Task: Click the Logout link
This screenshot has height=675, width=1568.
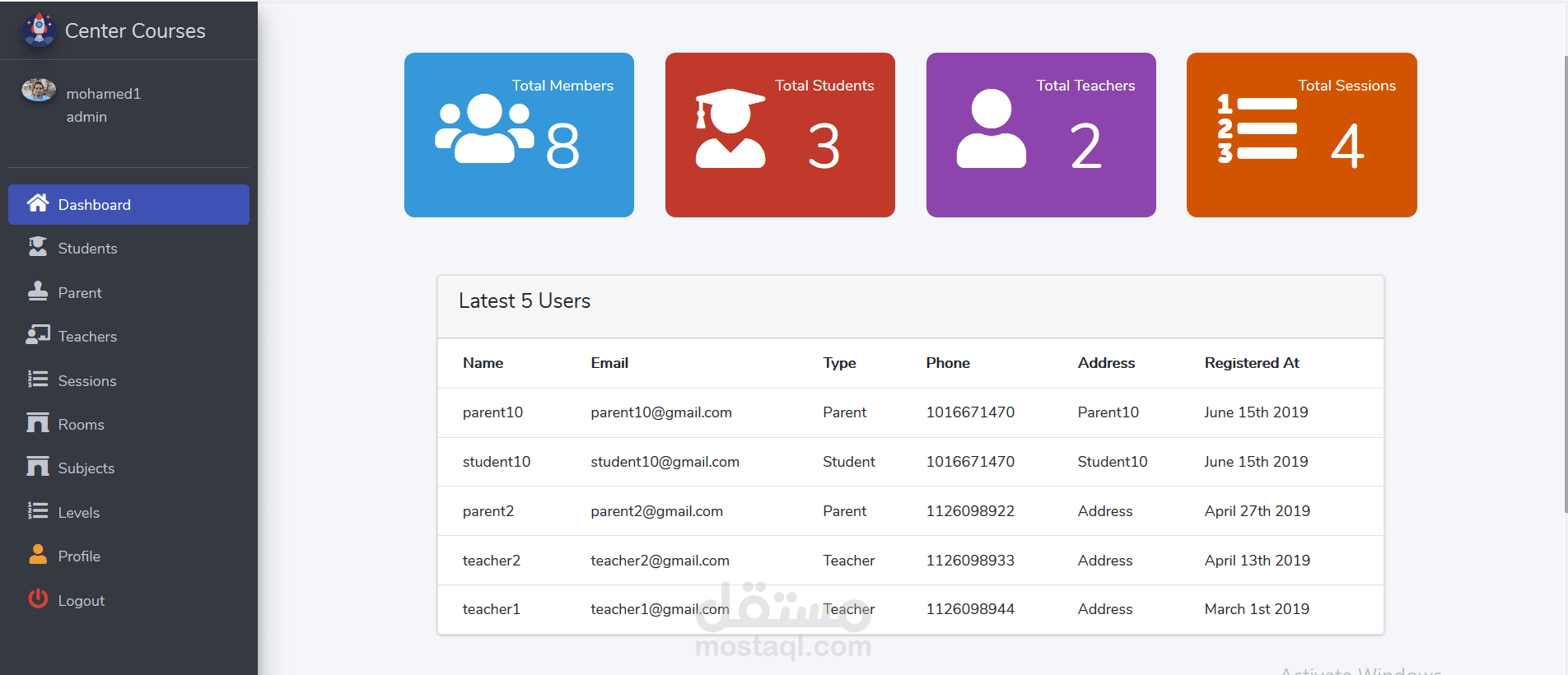Action: click(128, 600)
